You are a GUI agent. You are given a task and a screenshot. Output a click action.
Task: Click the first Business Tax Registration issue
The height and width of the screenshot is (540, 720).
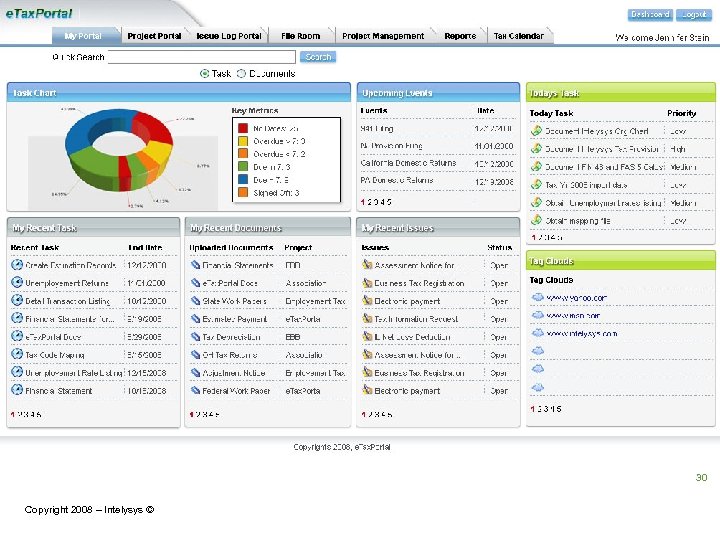click(x=419, y=283)
